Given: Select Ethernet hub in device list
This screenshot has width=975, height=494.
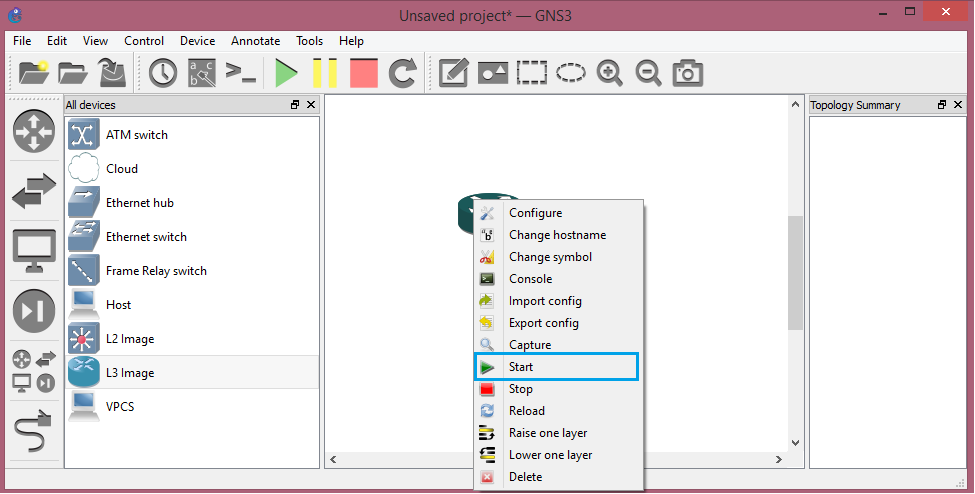Looking at the screenshot, I should (192, 203).
